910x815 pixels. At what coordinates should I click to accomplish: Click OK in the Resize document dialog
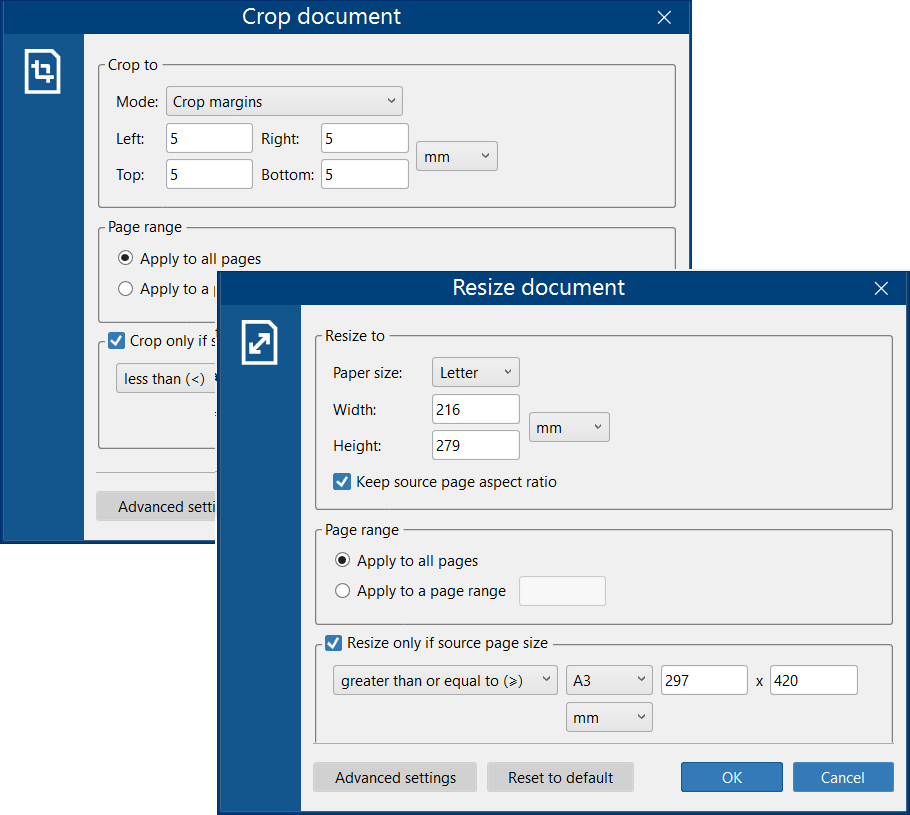(731, 777)
